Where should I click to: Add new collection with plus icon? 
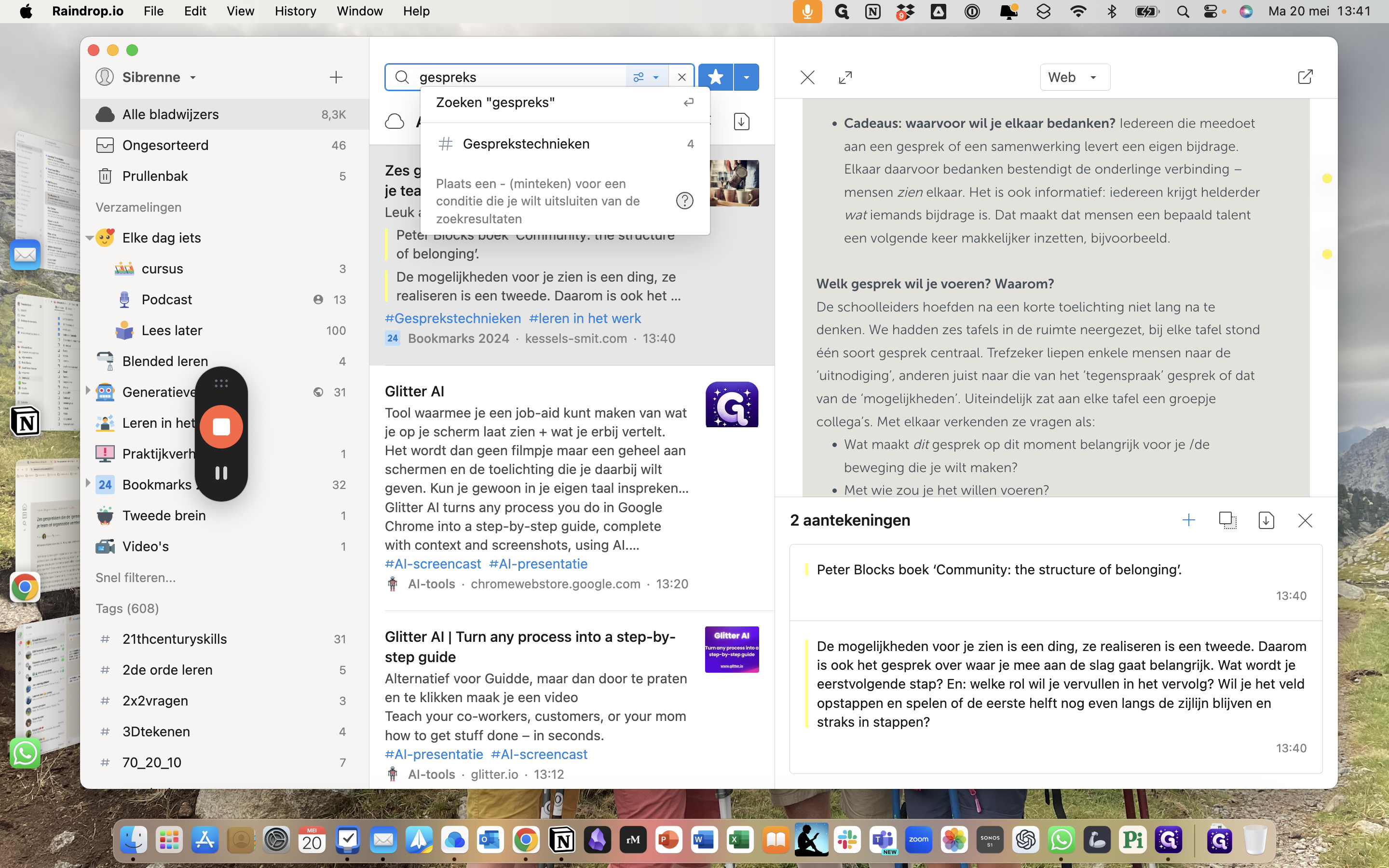(336, 77)
